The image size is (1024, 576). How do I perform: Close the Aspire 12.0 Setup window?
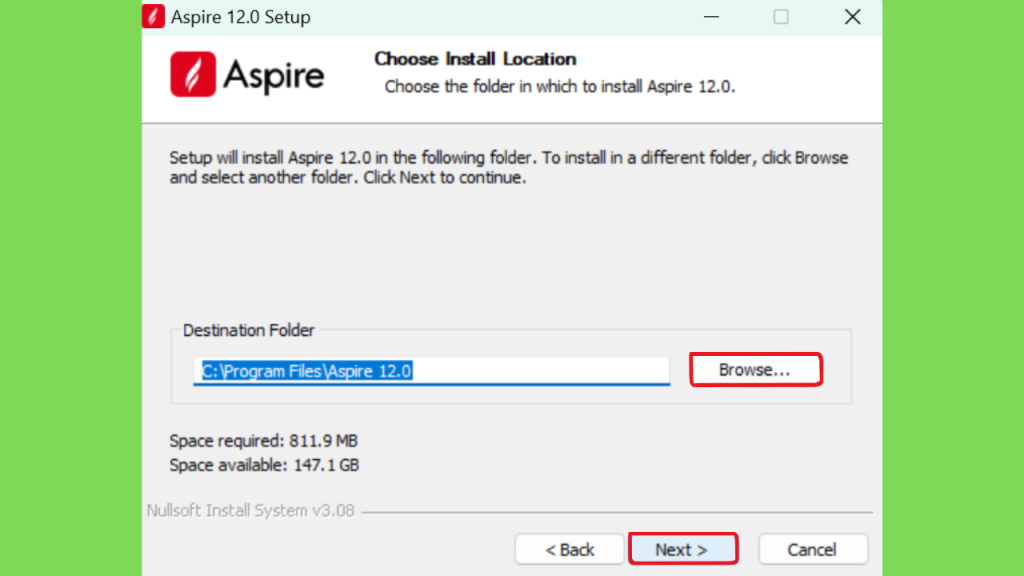[x=852, y=17]
